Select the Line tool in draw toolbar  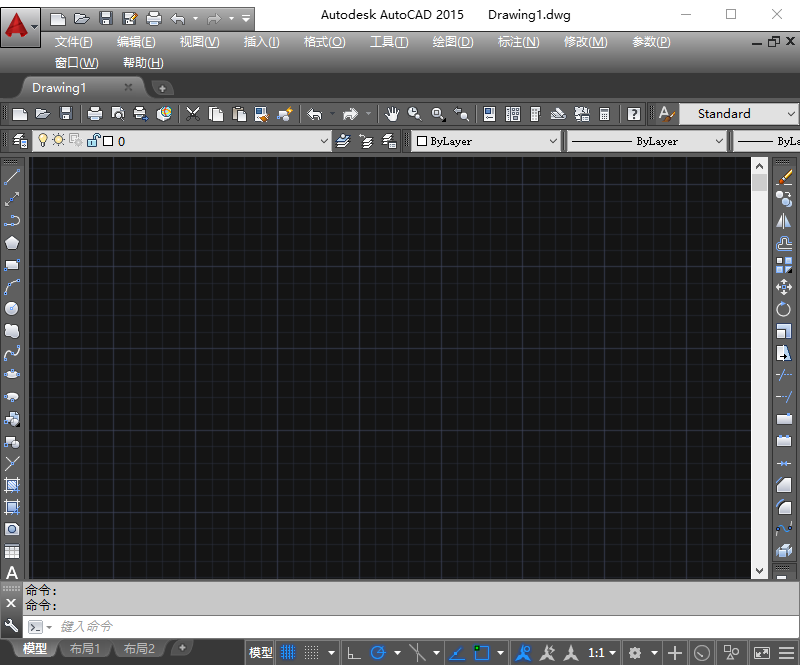[12, 177]
